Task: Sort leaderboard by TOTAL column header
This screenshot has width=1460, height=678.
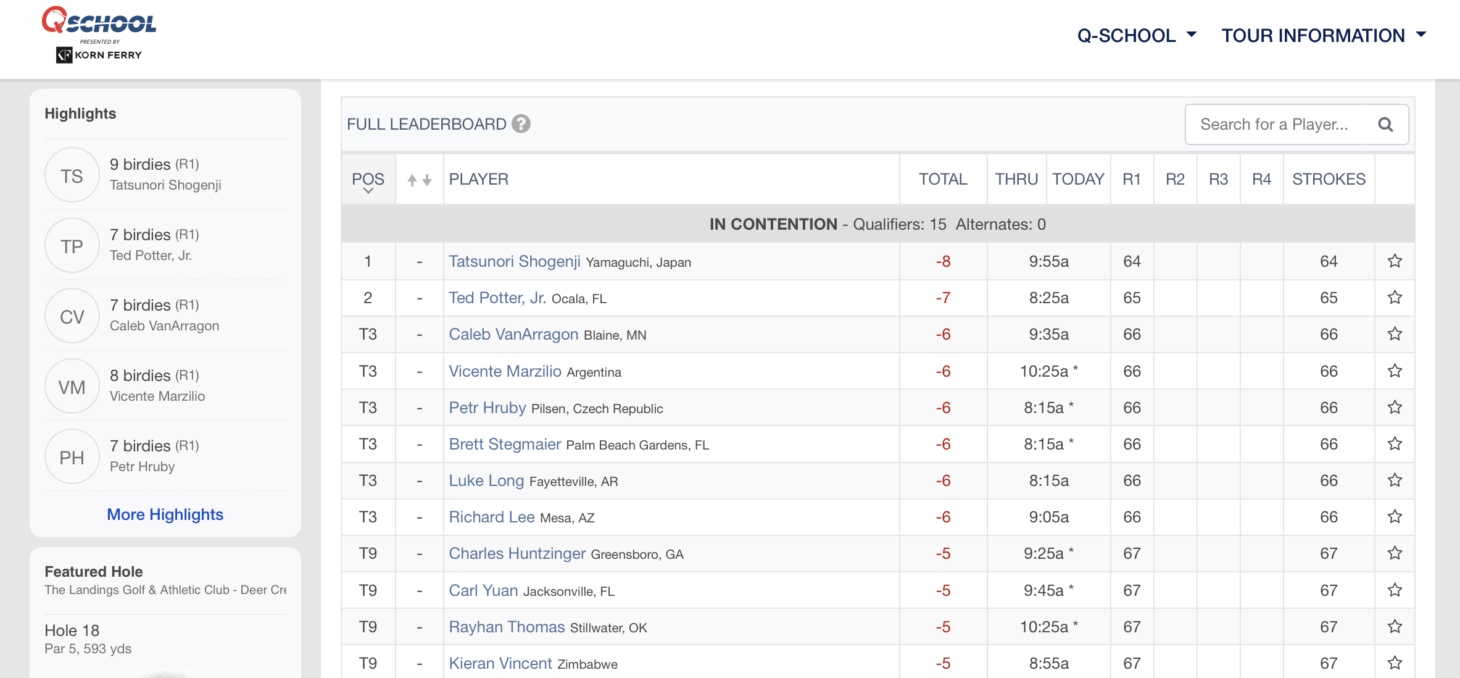Action: (x=942, y=179)
